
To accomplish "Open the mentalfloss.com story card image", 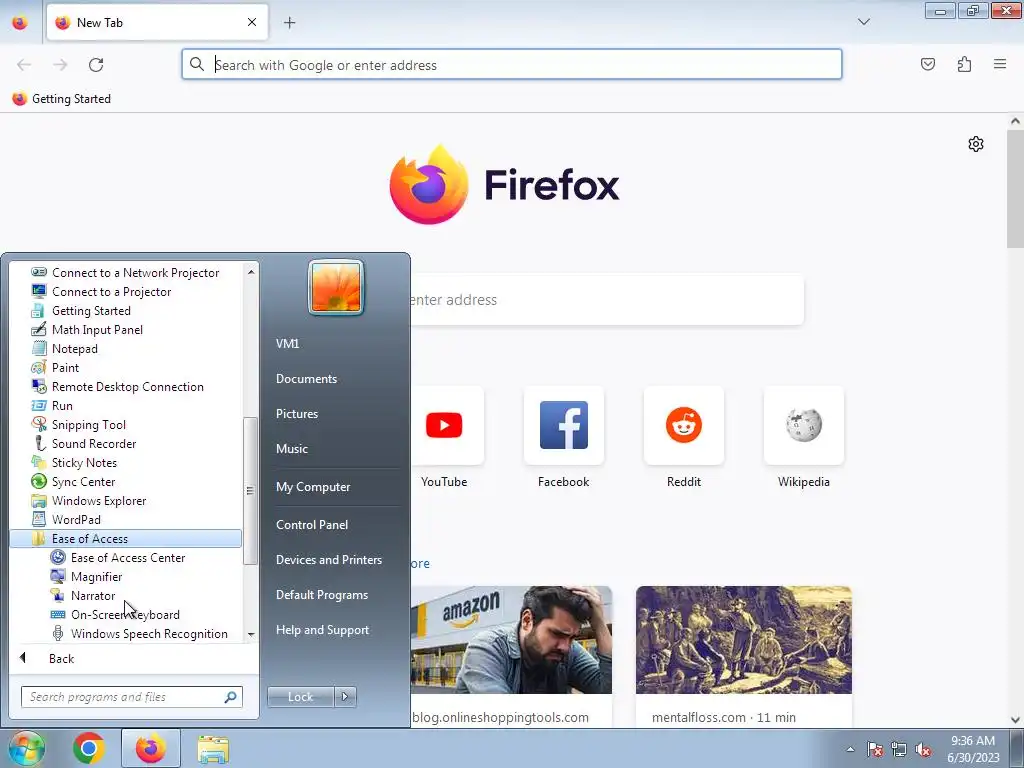I will [744, 640].
